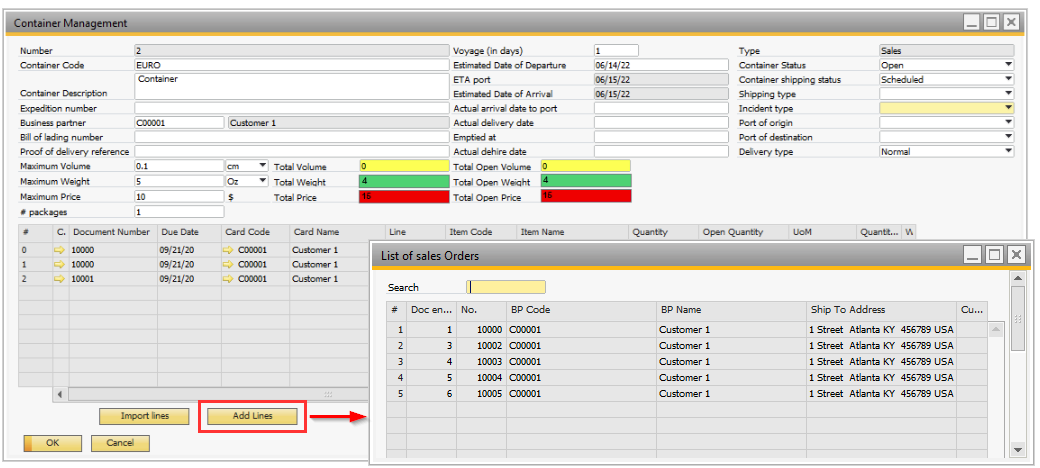Image resolution: width=1040 pixels, height=468 pixels.
Task: Click the green Total Weight field
Action: 404,181
